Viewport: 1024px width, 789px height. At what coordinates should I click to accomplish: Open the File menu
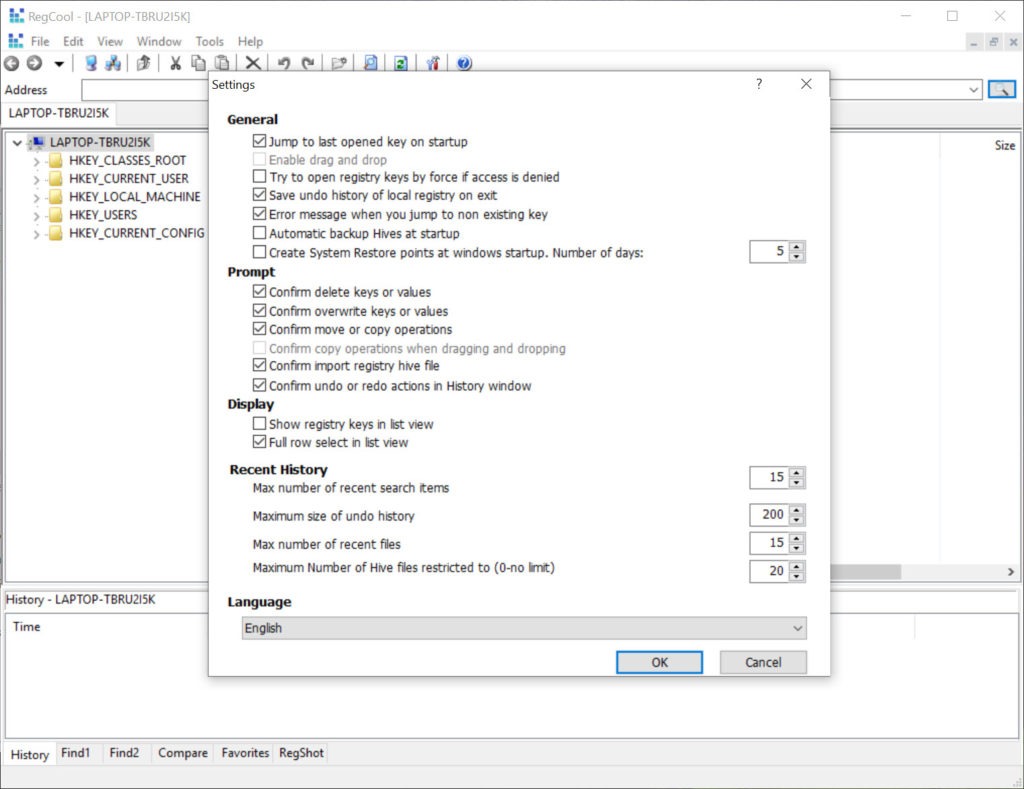tap(40, 41)
